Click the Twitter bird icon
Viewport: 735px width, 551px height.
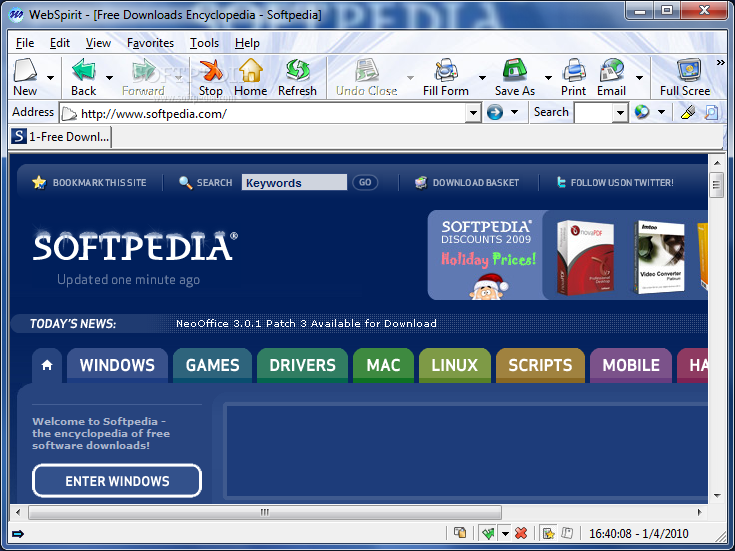click(x=561, y=182)
